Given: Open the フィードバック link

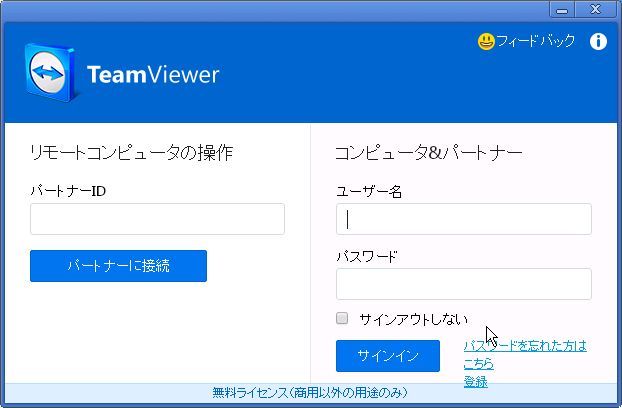Looking at the screenshot, I should [x=536, y=41].
